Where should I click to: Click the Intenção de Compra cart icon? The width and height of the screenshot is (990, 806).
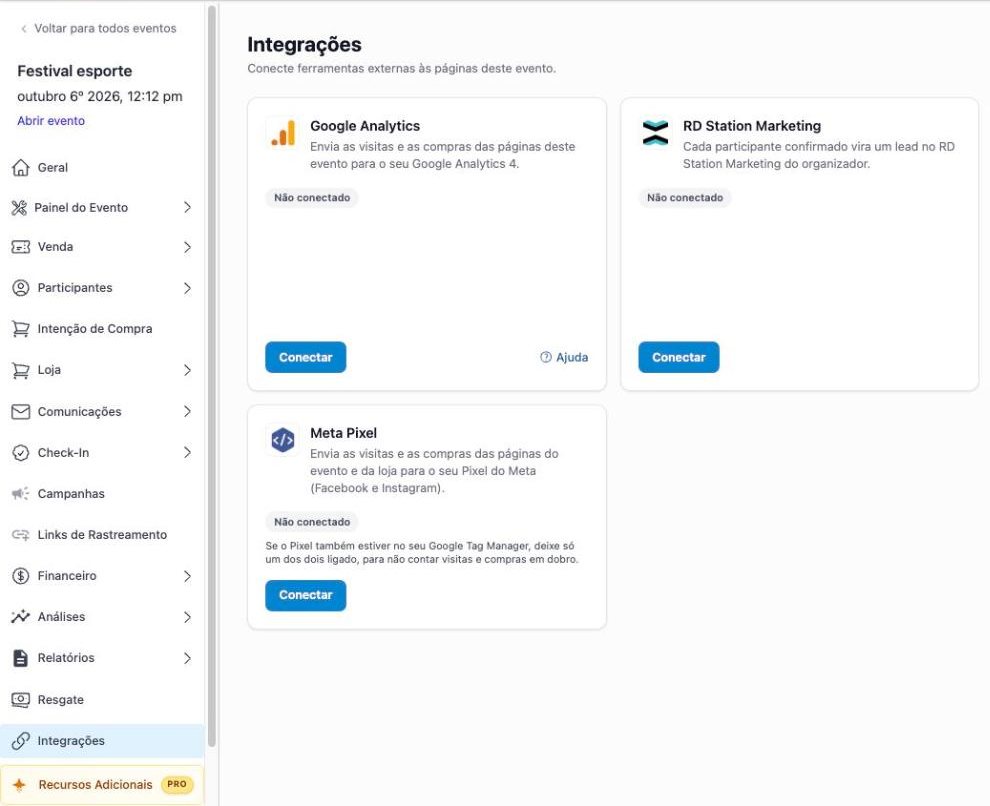tap(21, 329)
